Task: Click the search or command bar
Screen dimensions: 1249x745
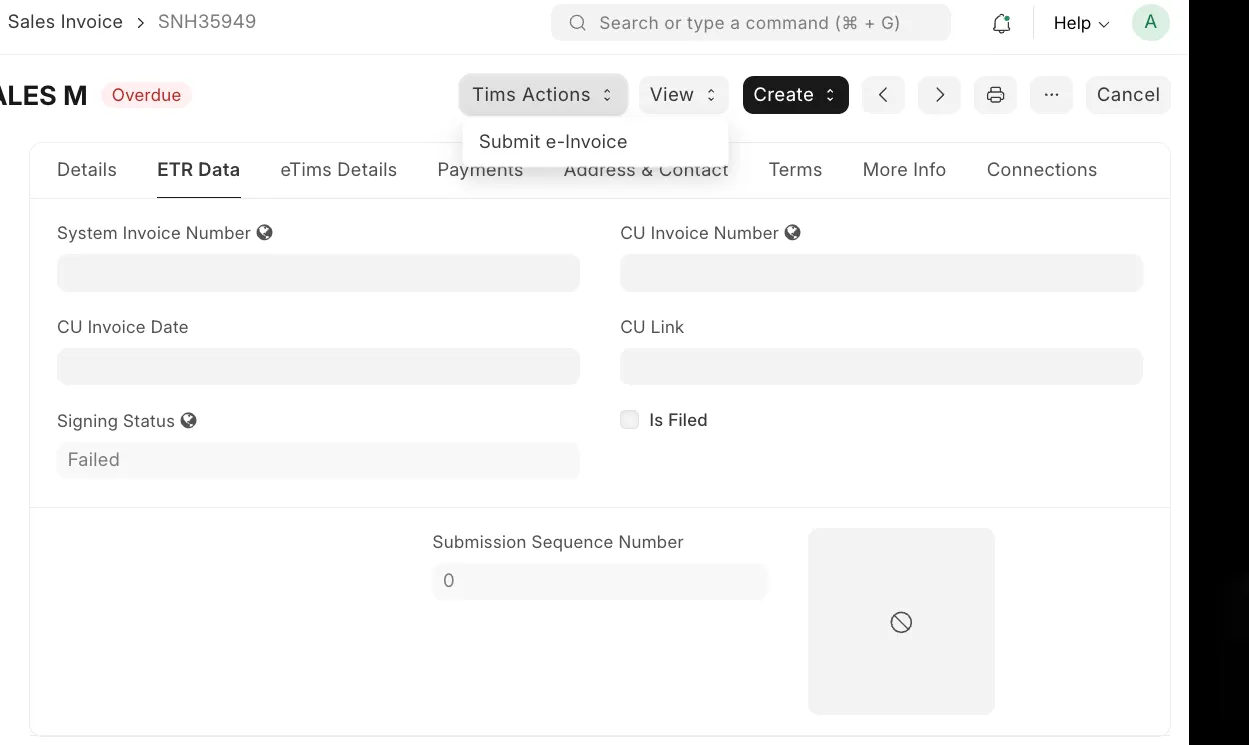Action: click(750, 23)
